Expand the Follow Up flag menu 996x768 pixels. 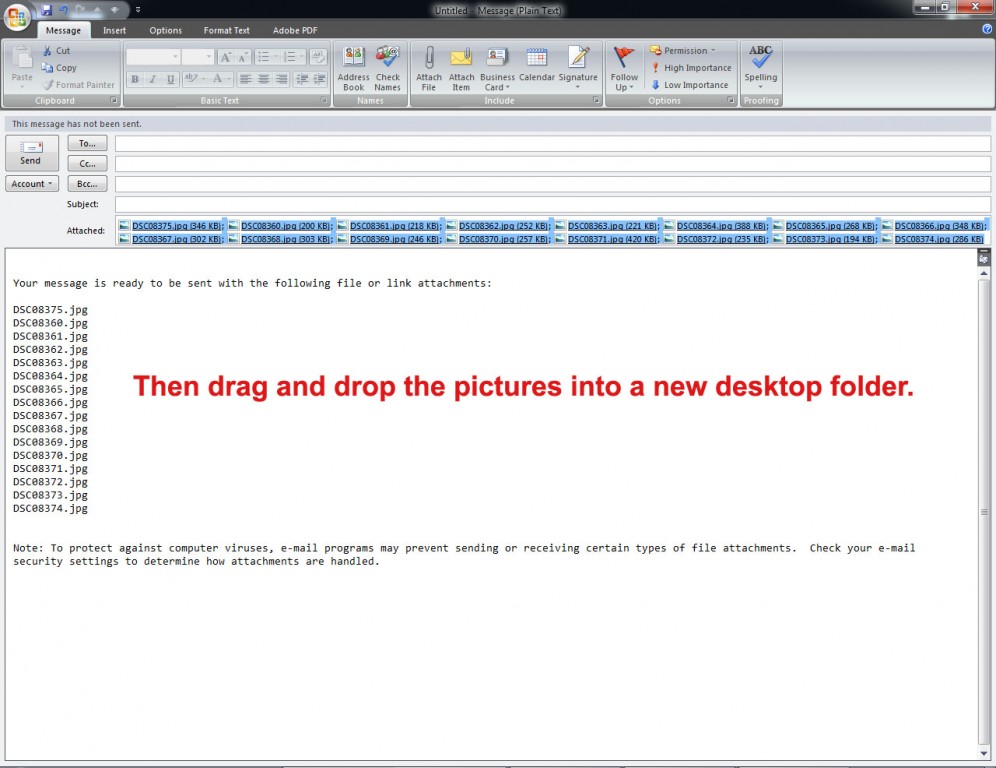click(624, 68)
